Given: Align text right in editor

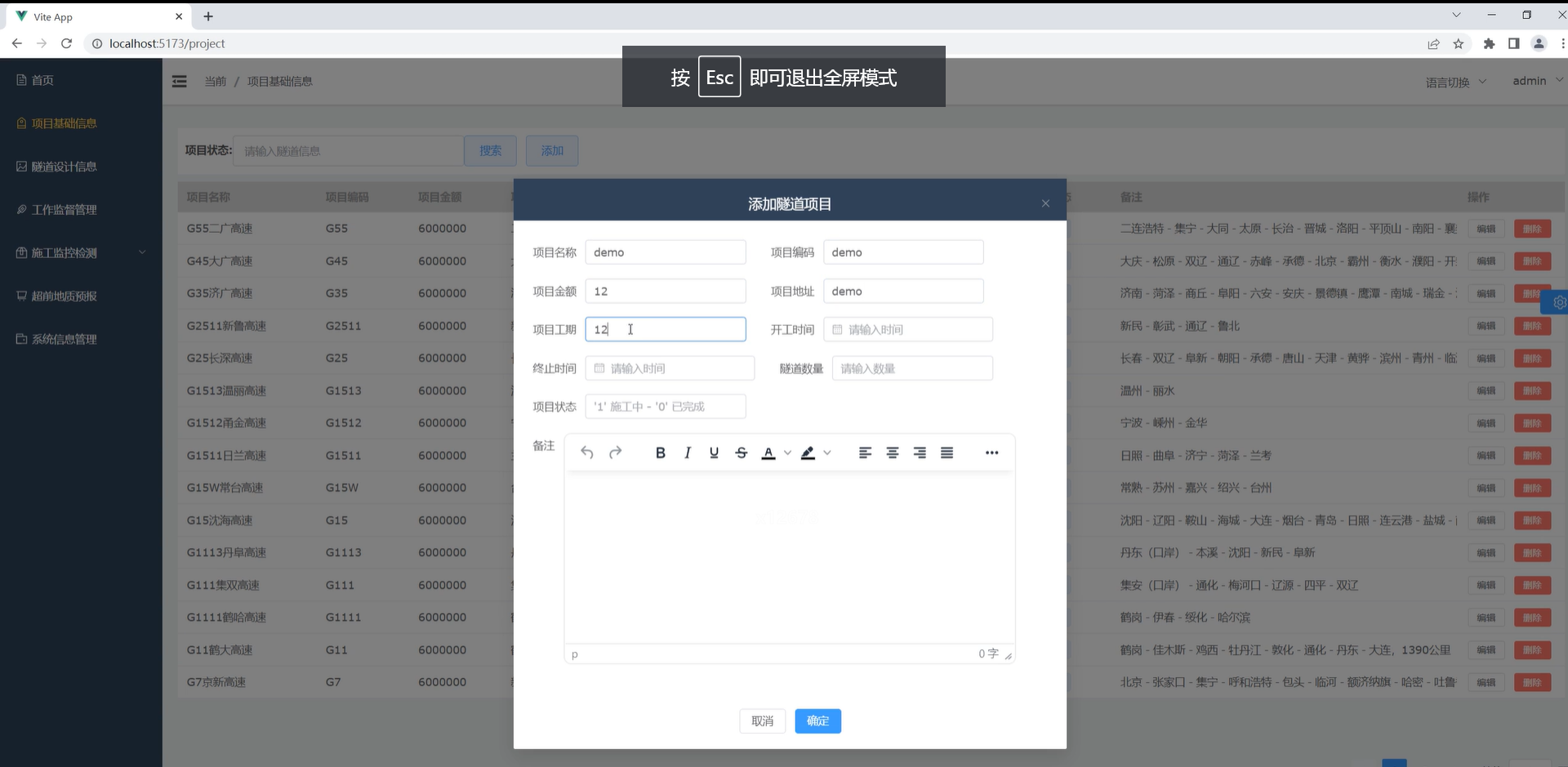Looking at the screenshot, I should pyautogui.click(x=920, y=453).
